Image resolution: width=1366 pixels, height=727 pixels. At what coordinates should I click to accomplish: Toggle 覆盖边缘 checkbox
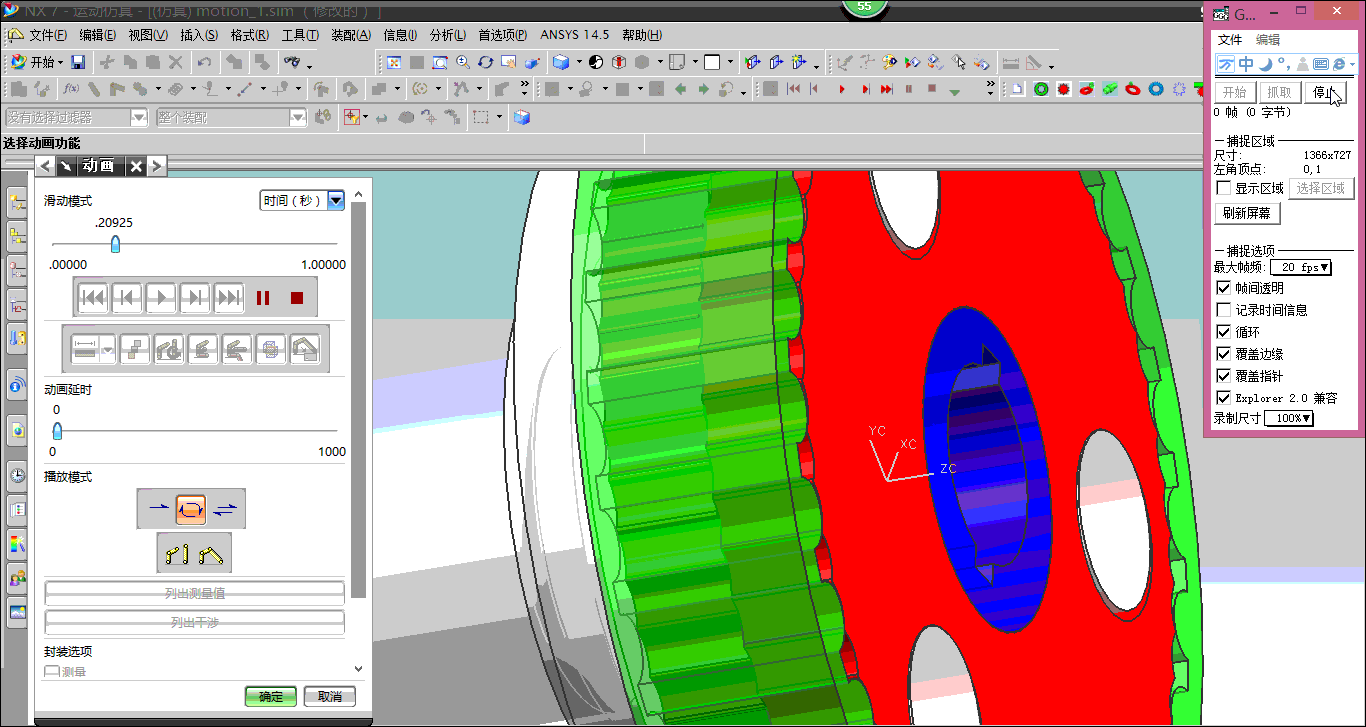(x=1223, y=354)
